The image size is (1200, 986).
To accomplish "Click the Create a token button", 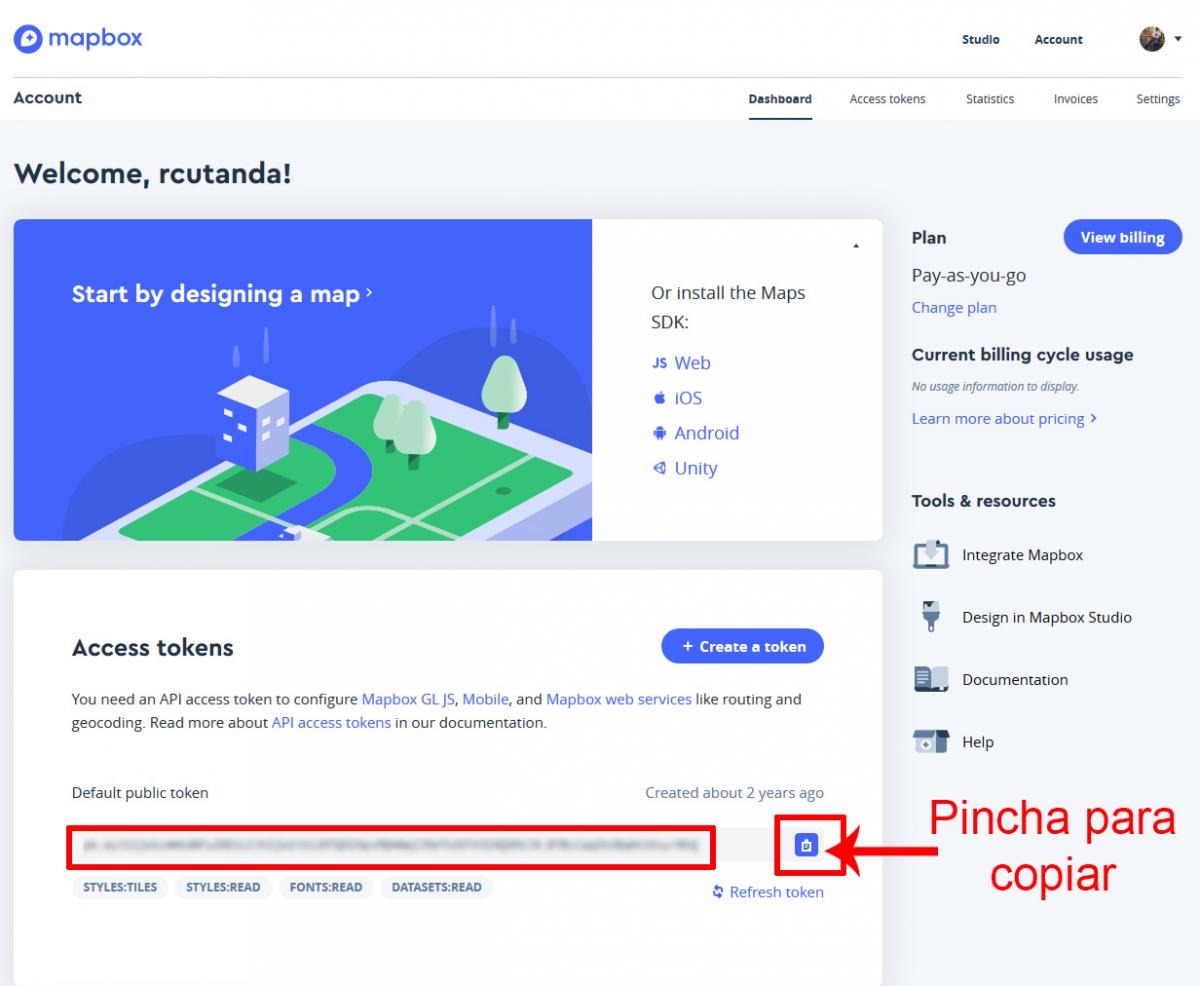I will coord(743,647).
